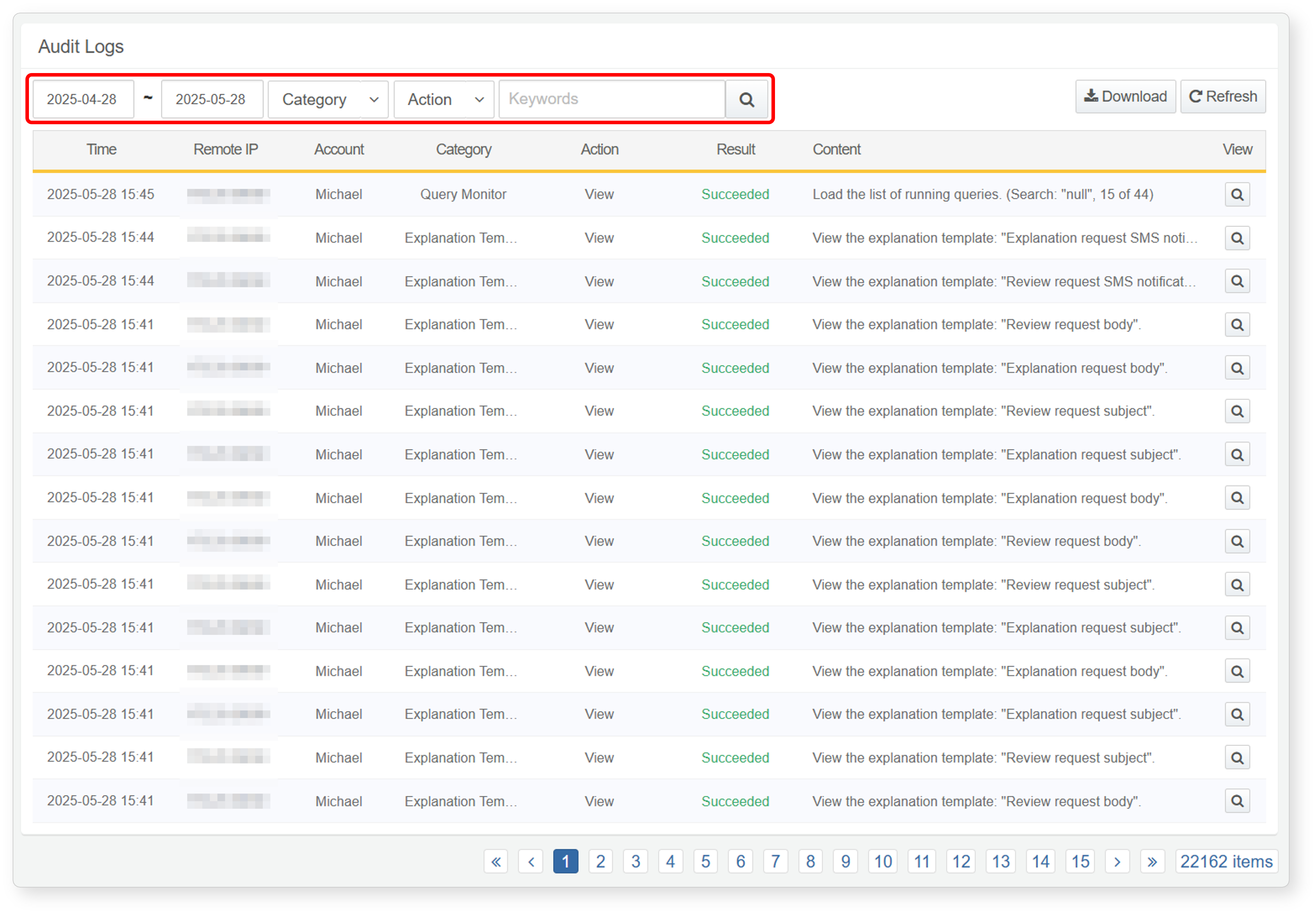Go to the previous page
This screenshot has width=1316, height=914.
point(531,861)
